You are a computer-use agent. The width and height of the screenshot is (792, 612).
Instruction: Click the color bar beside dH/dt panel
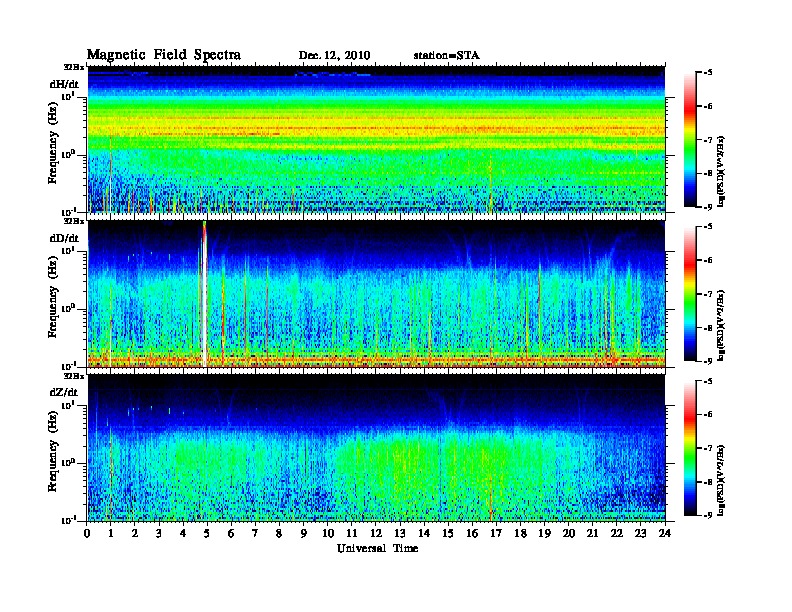(690, 140)
